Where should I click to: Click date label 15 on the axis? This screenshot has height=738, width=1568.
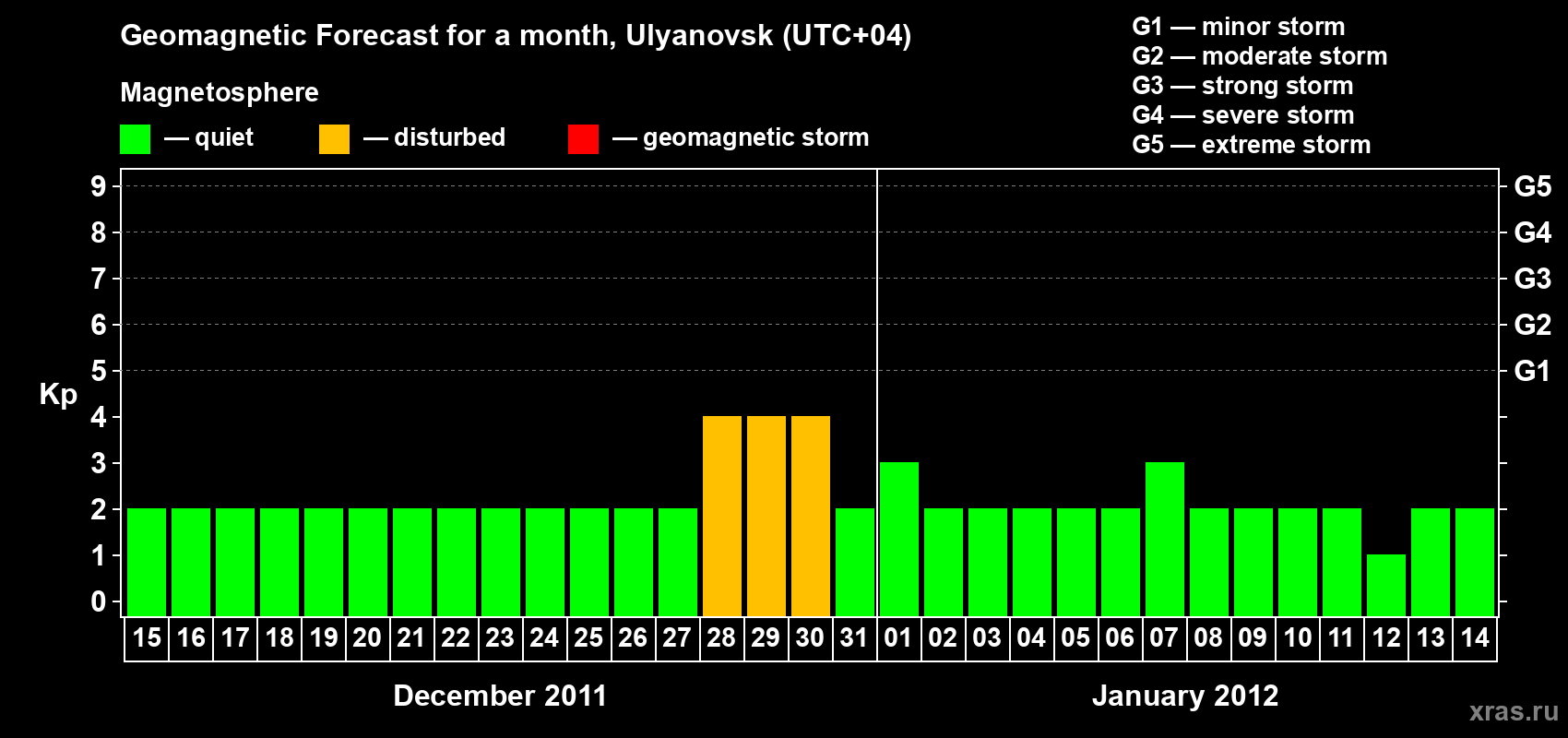147,638
